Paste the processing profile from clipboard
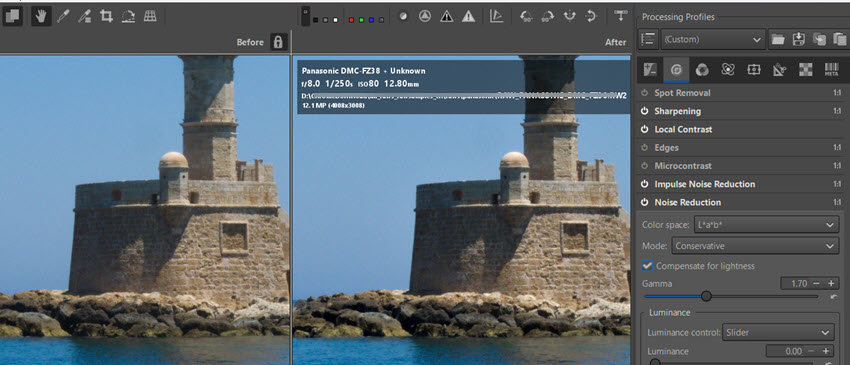The image size is (850, 365). pyautogui.click(x=840, y=39)
